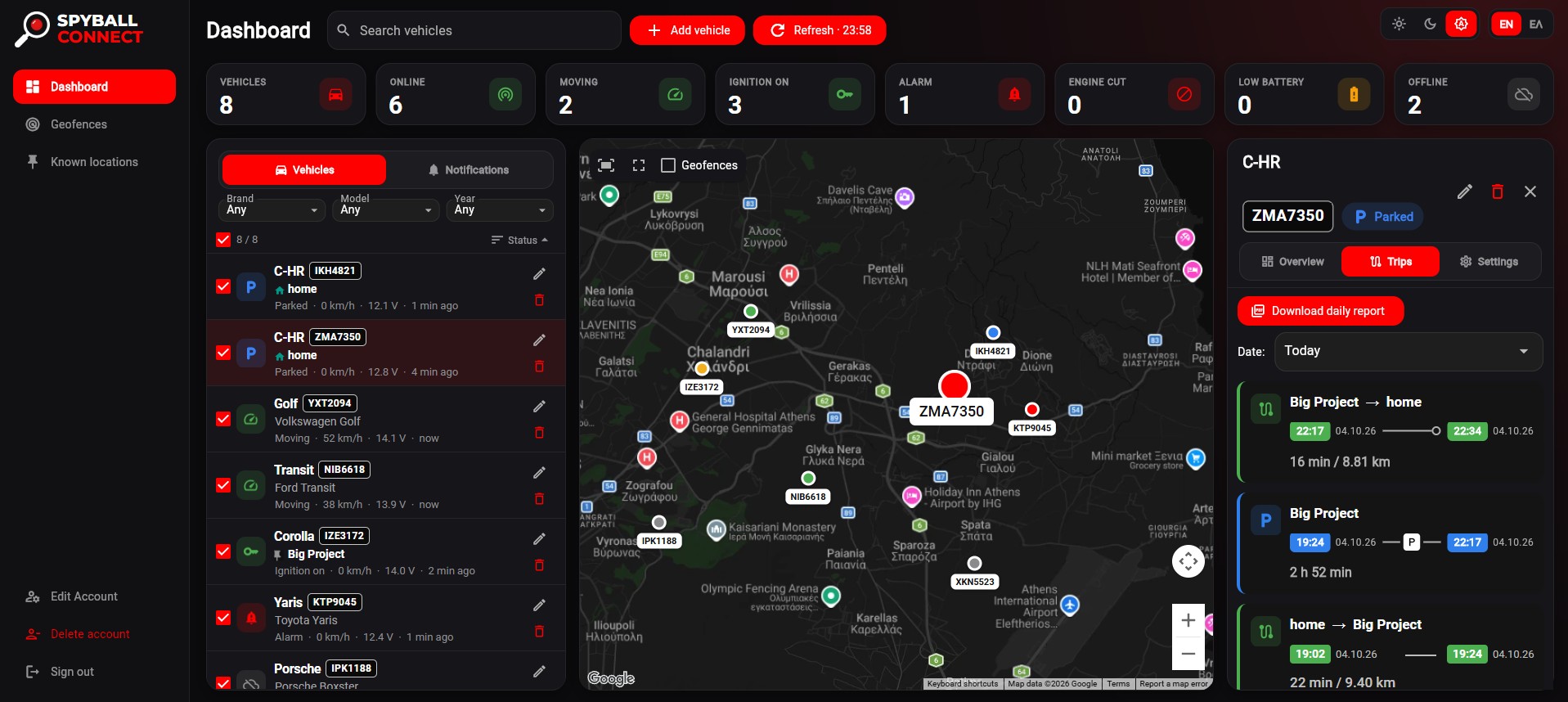Open the Date dropdown showing Today

1407,351
